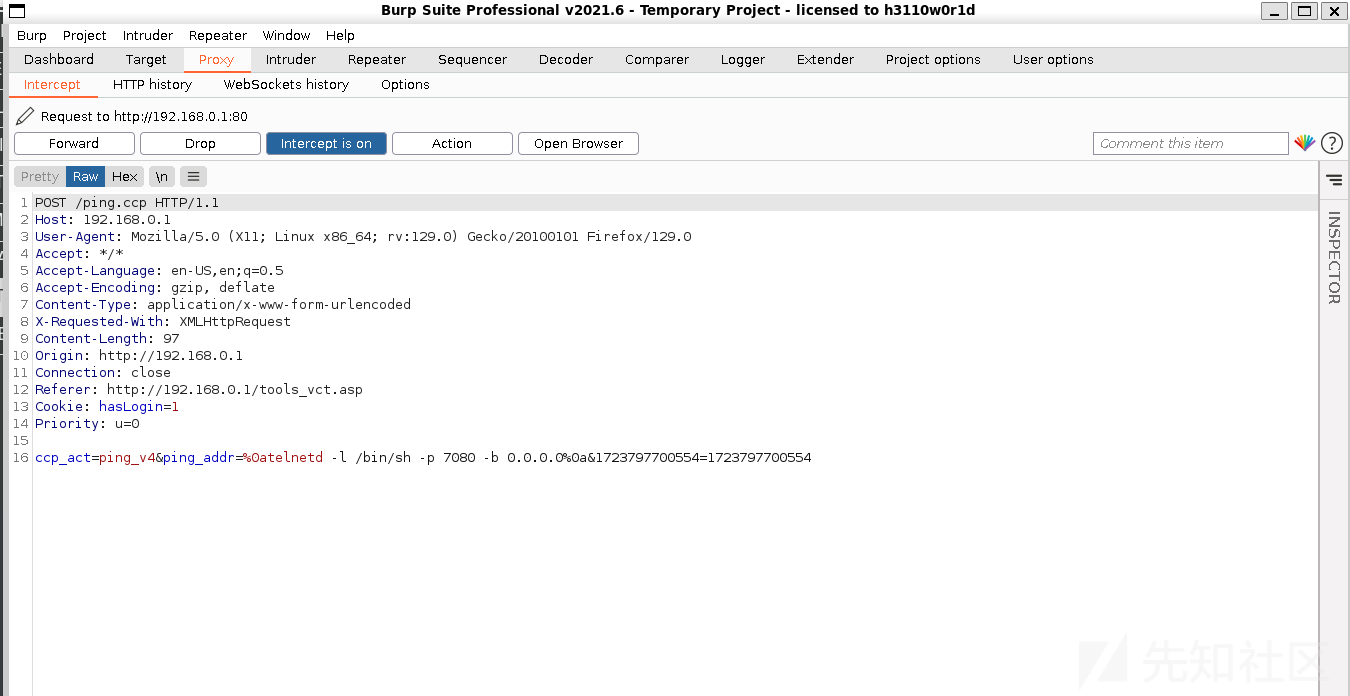Open the help question mark icon
1350x696 pixels.
click(1331, 143)
